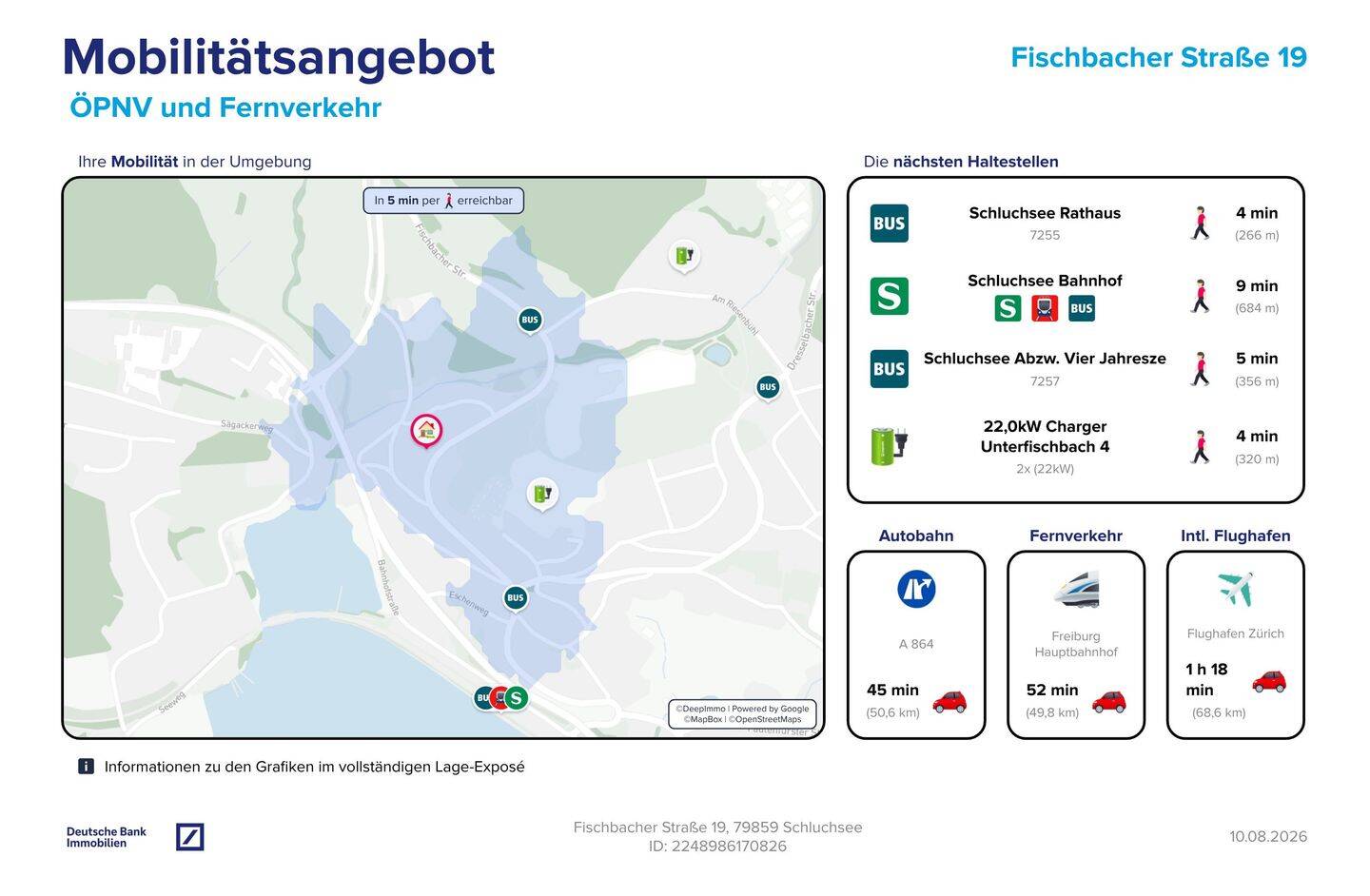Click the map attribution box
The image size is (1370, 896).
742,714
